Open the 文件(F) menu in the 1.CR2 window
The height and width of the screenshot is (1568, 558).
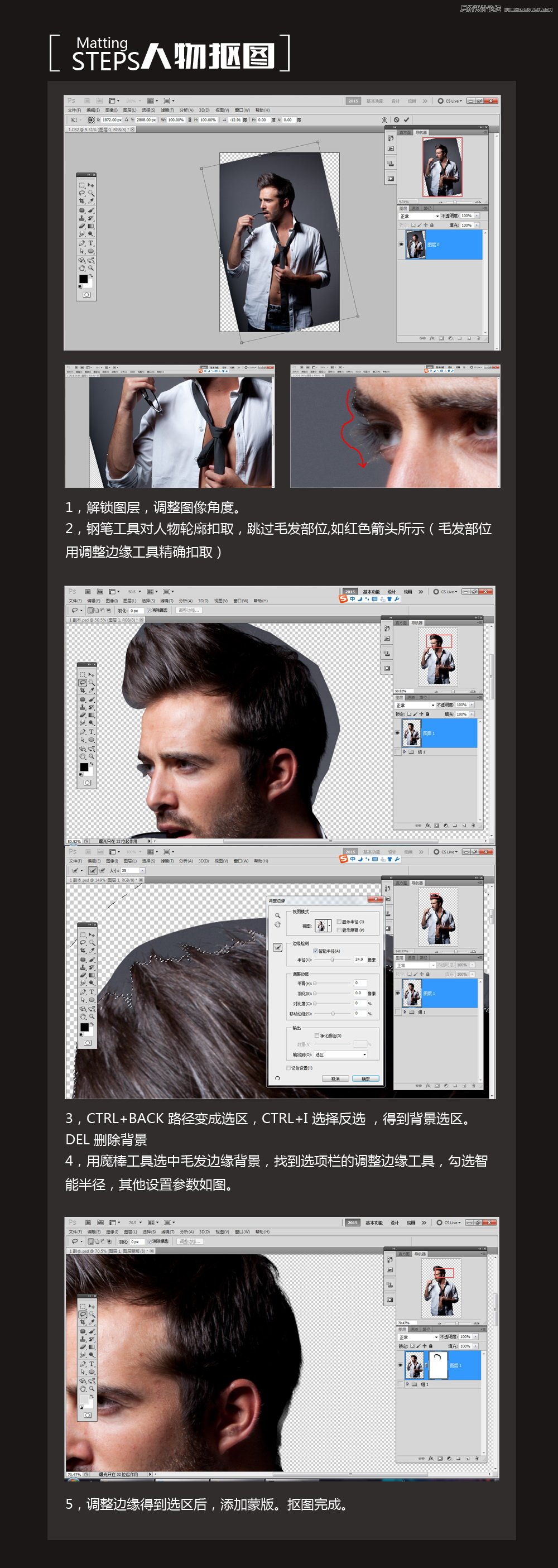tap(74, 110)
